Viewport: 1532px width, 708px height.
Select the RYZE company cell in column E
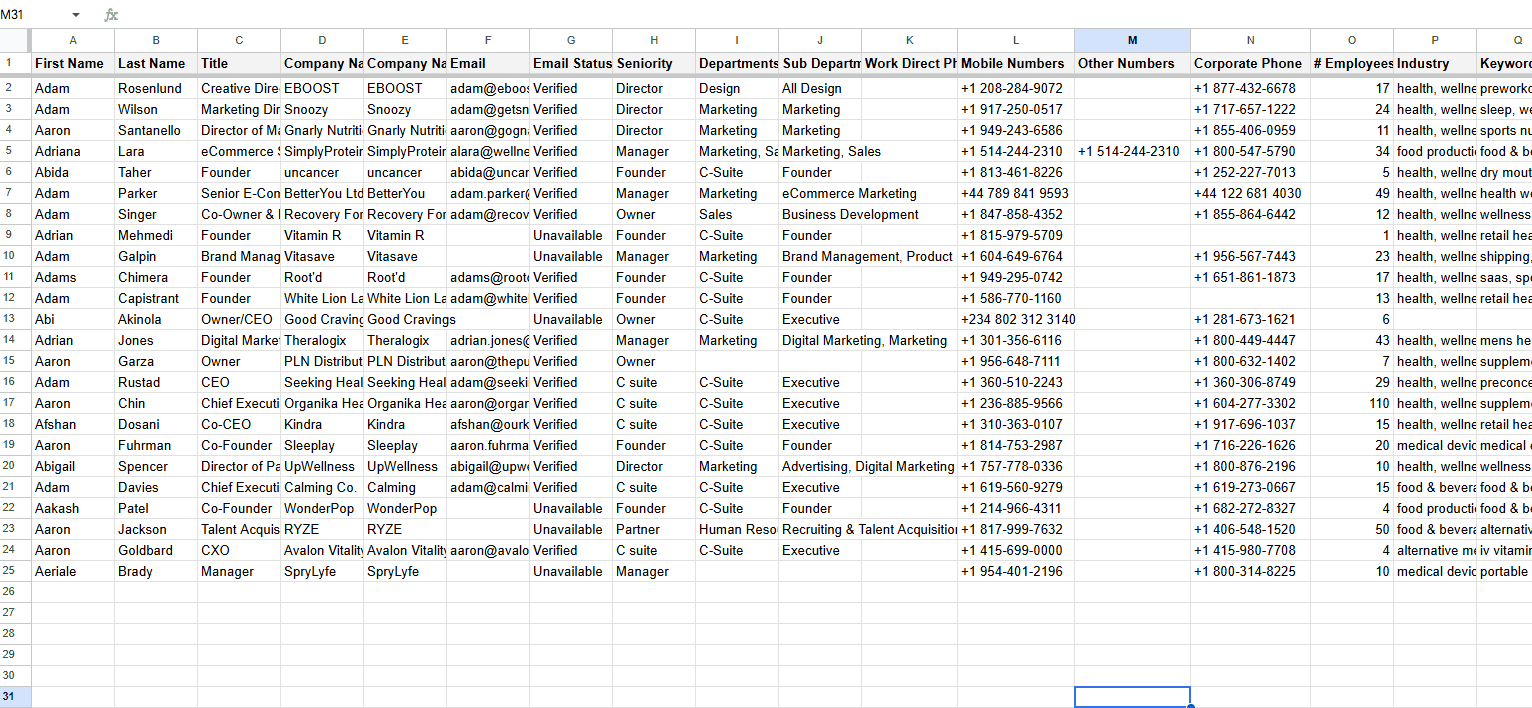pyautogui.click(x=405, y=529)
